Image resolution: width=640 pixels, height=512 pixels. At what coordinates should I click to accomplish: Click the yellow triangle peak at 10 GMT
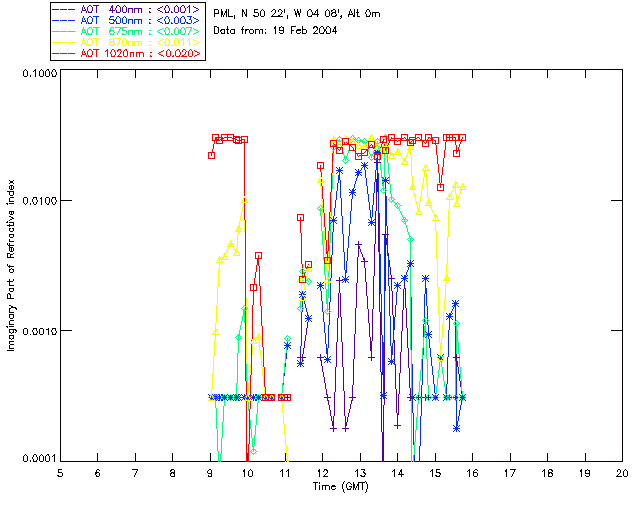click(244, 200)
